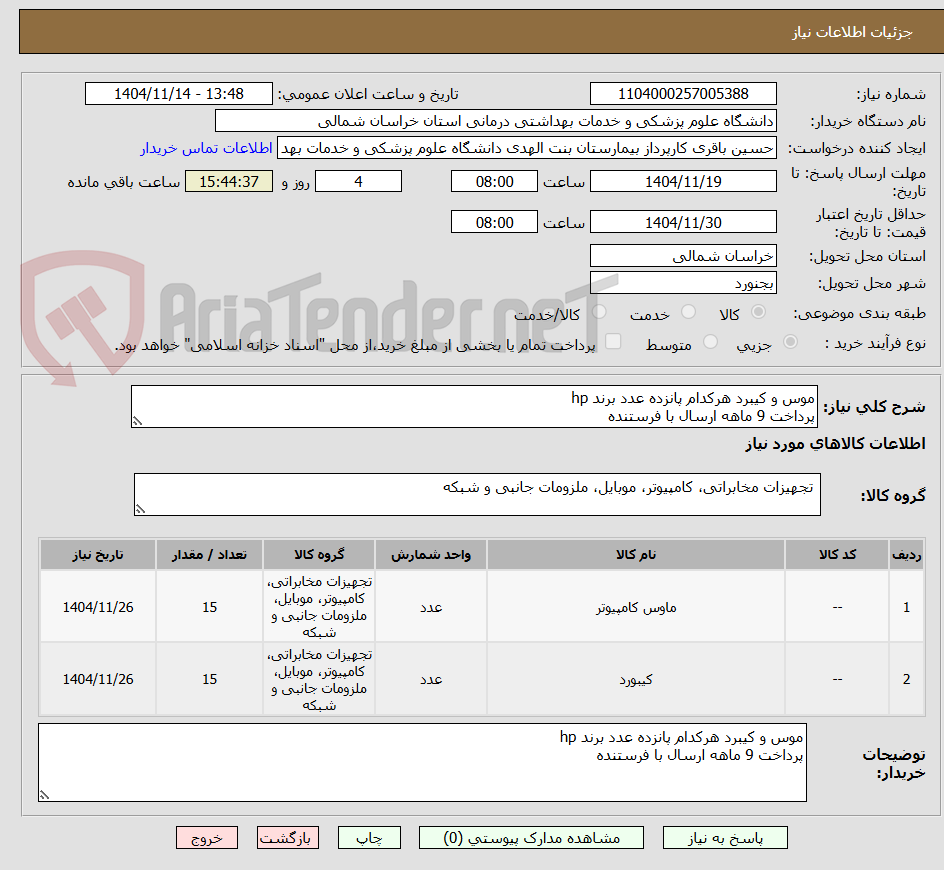944x870 pixels.
Task: Select the خدمت radio button
Action: tap(688, 312)
